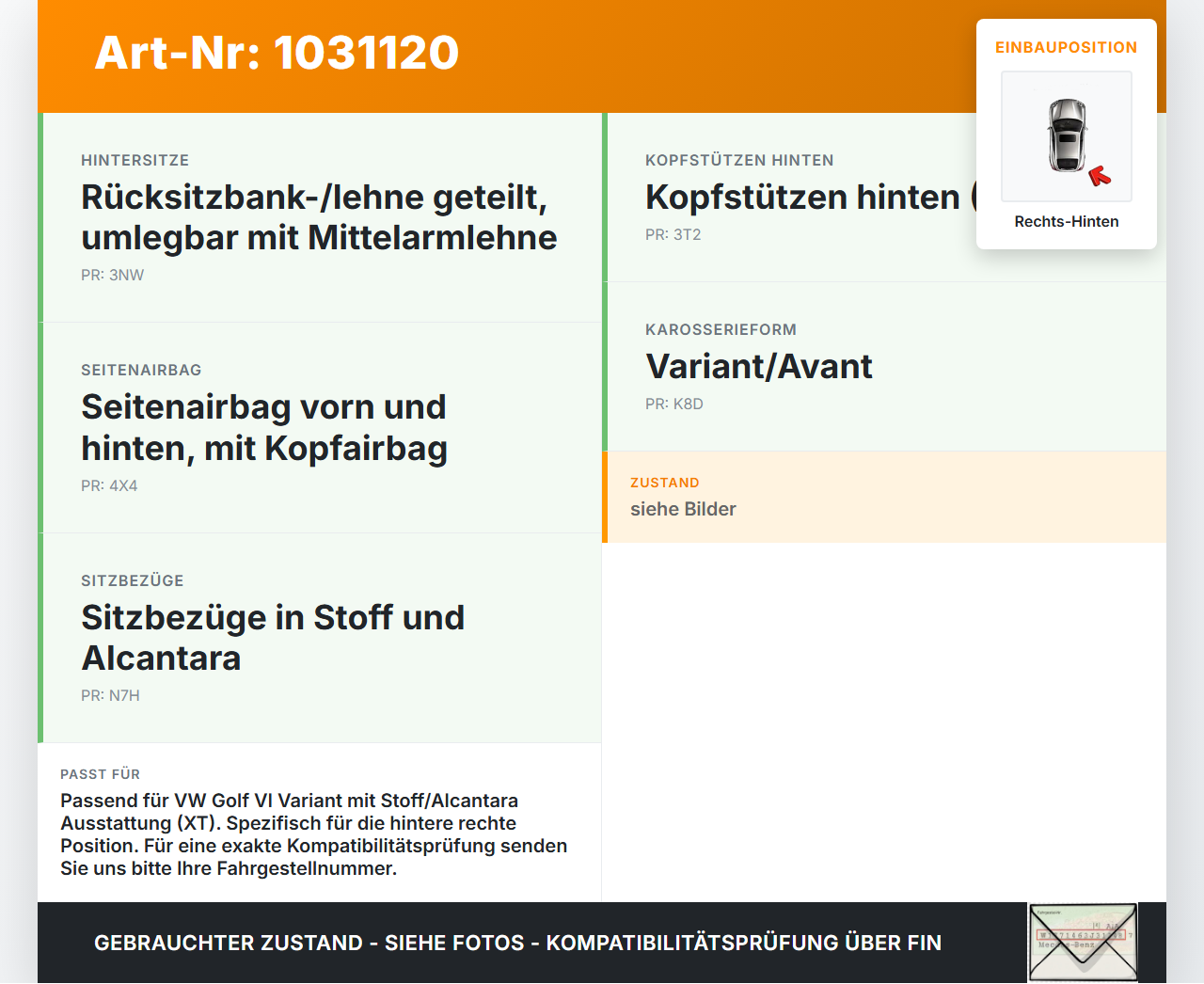Click the PR: 3T2 code
The width and height of the screenshot is (1204, 984).
(x=673, y=235)
